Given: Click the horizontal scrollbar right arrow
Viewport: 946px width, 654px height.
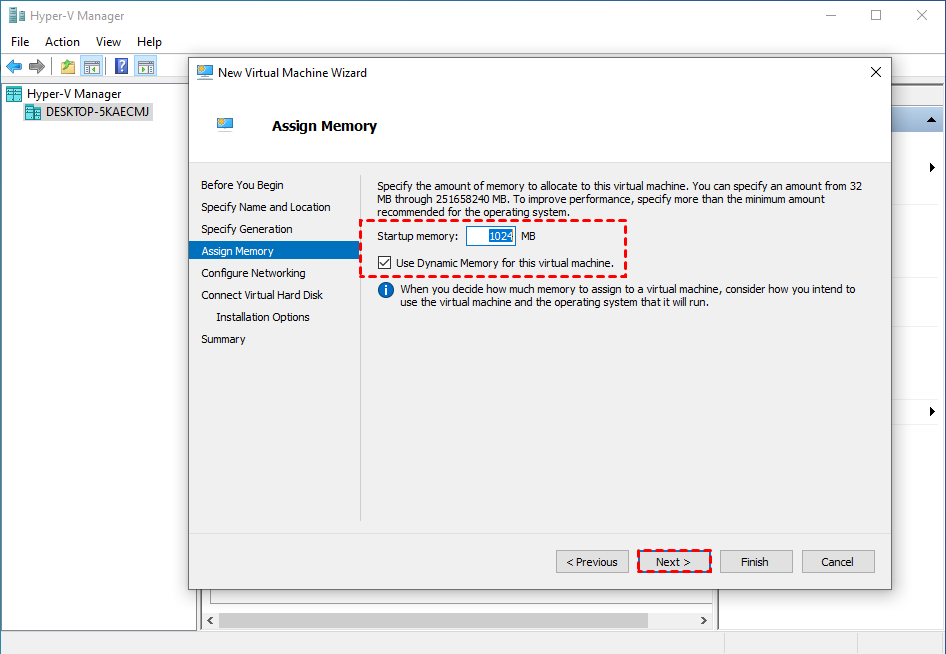Looking at the screenshot, I should coord(707,620).
